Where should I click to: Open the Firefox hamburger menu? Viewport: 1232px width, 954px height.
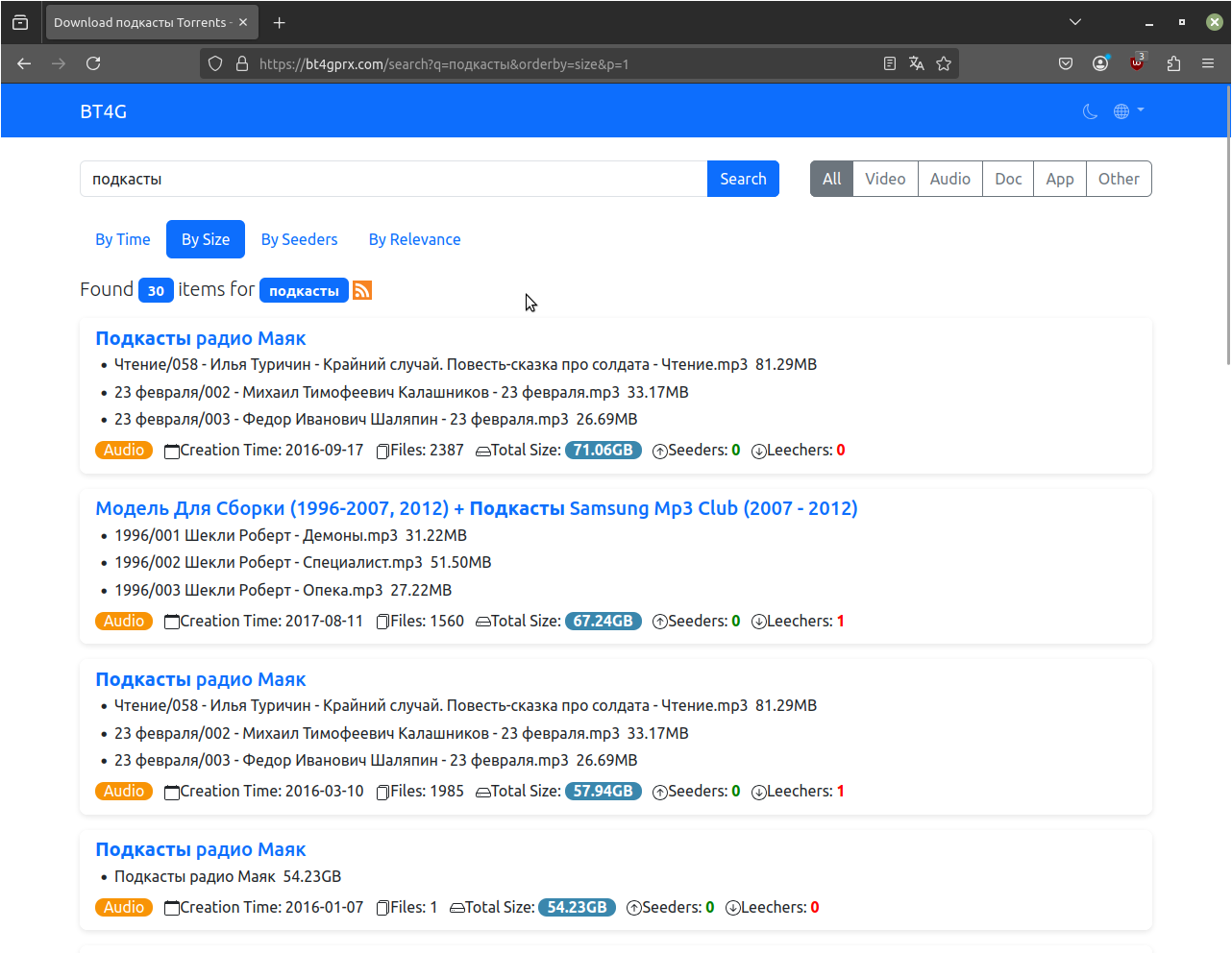[1208, 63]
